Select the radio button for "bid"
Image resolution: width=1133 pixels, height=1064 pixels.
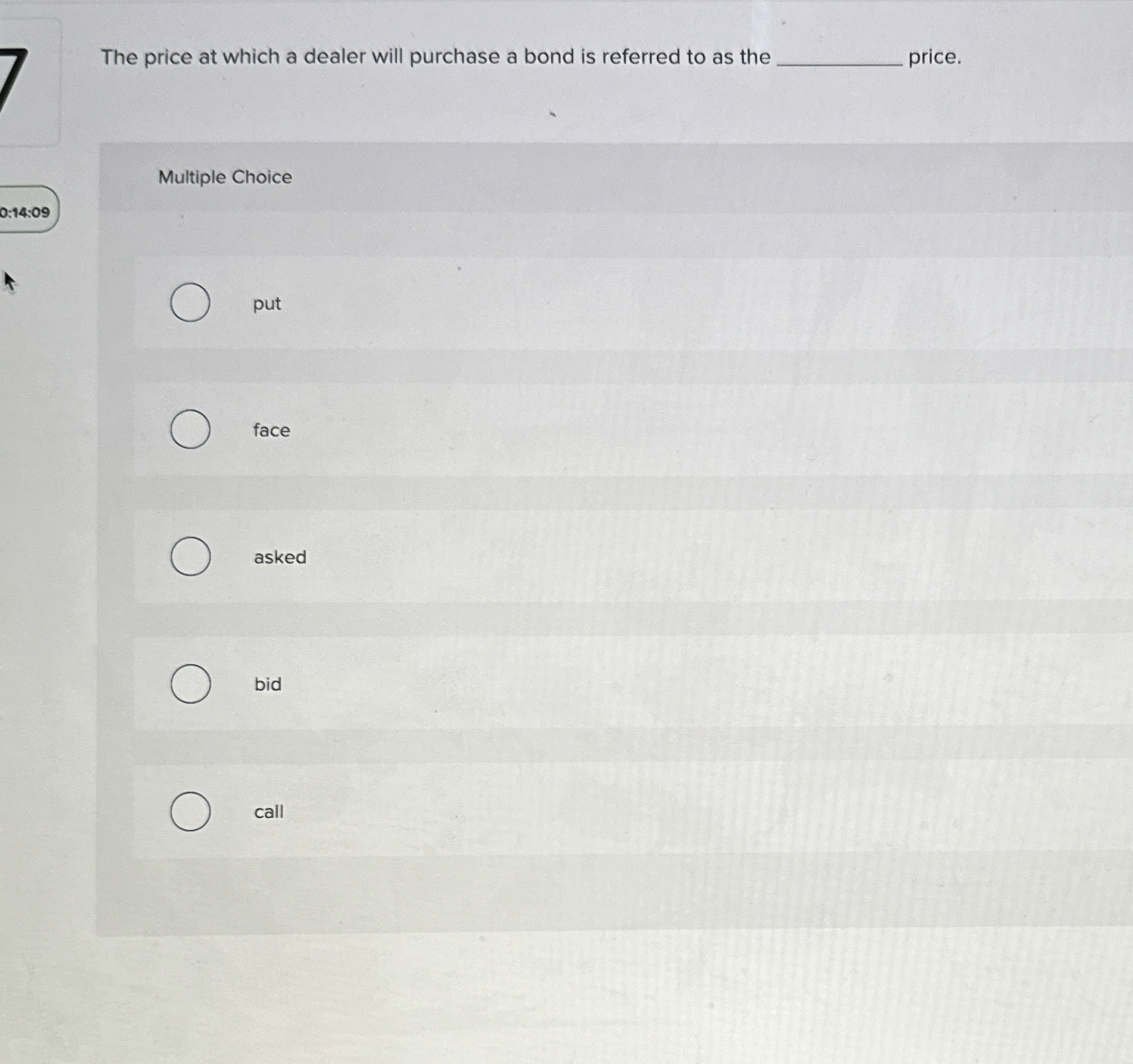tap(189, 684)
